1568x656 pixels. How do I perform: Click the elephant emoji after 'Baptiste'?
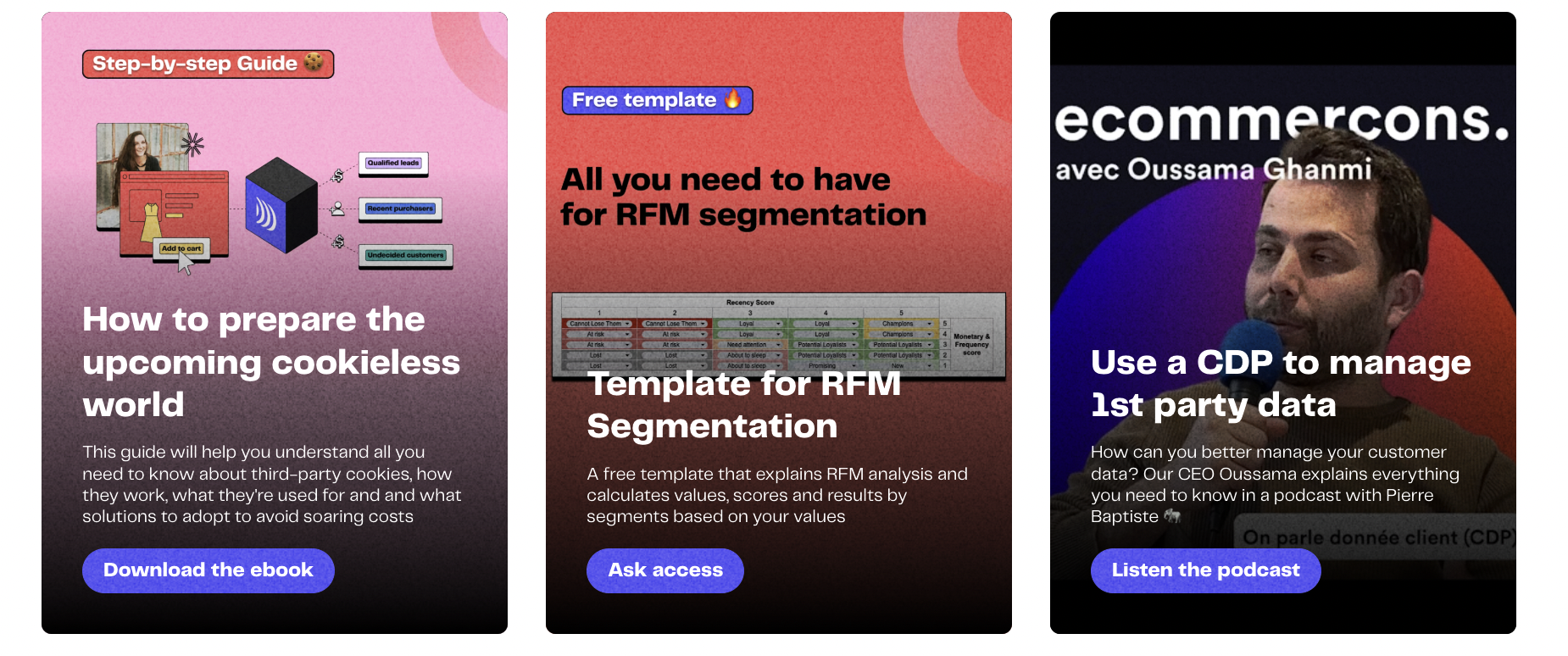(1172, 515)
